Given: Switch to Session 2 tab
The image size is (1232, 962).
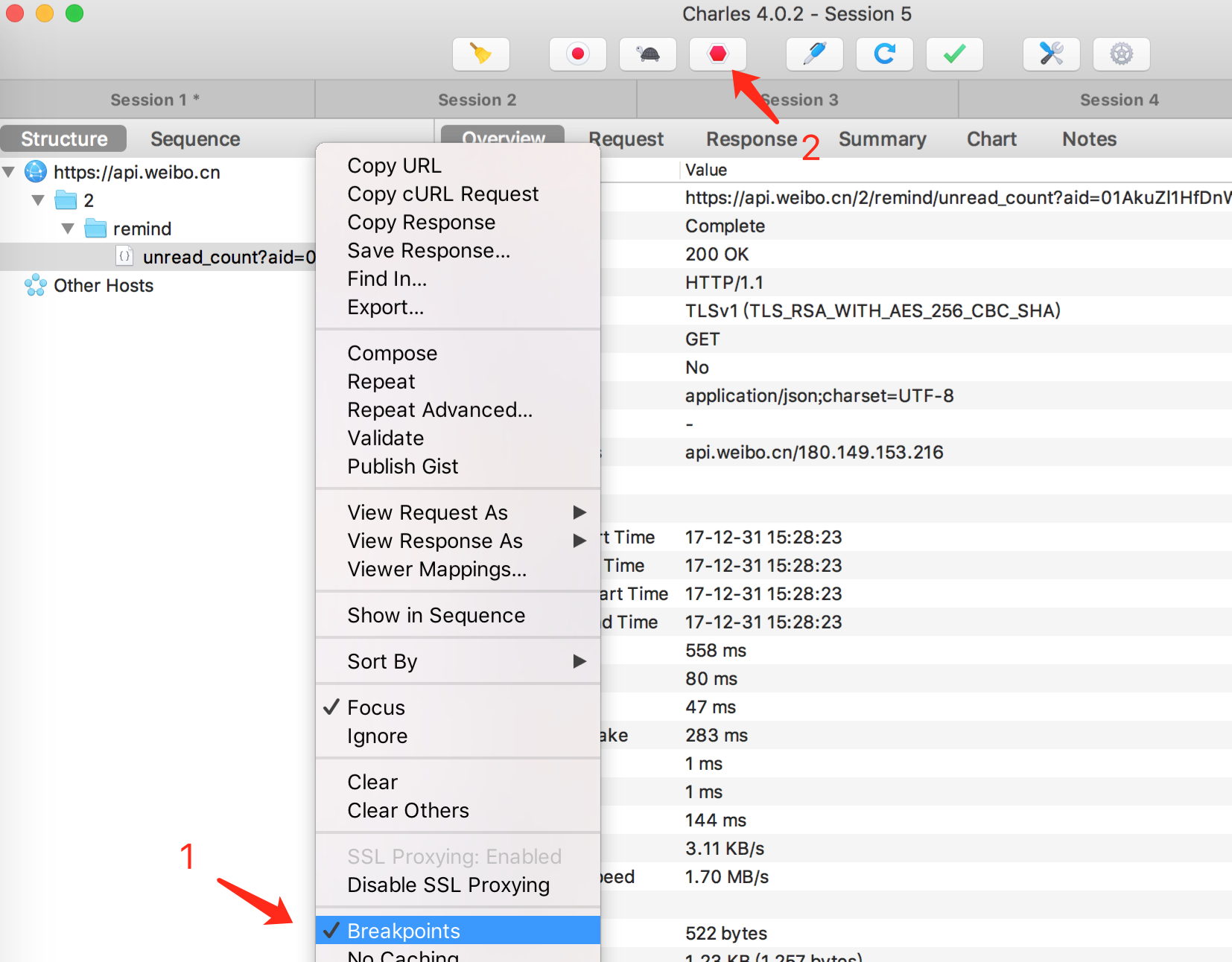Looking at the screenshot, I should (x=477, y=100).
